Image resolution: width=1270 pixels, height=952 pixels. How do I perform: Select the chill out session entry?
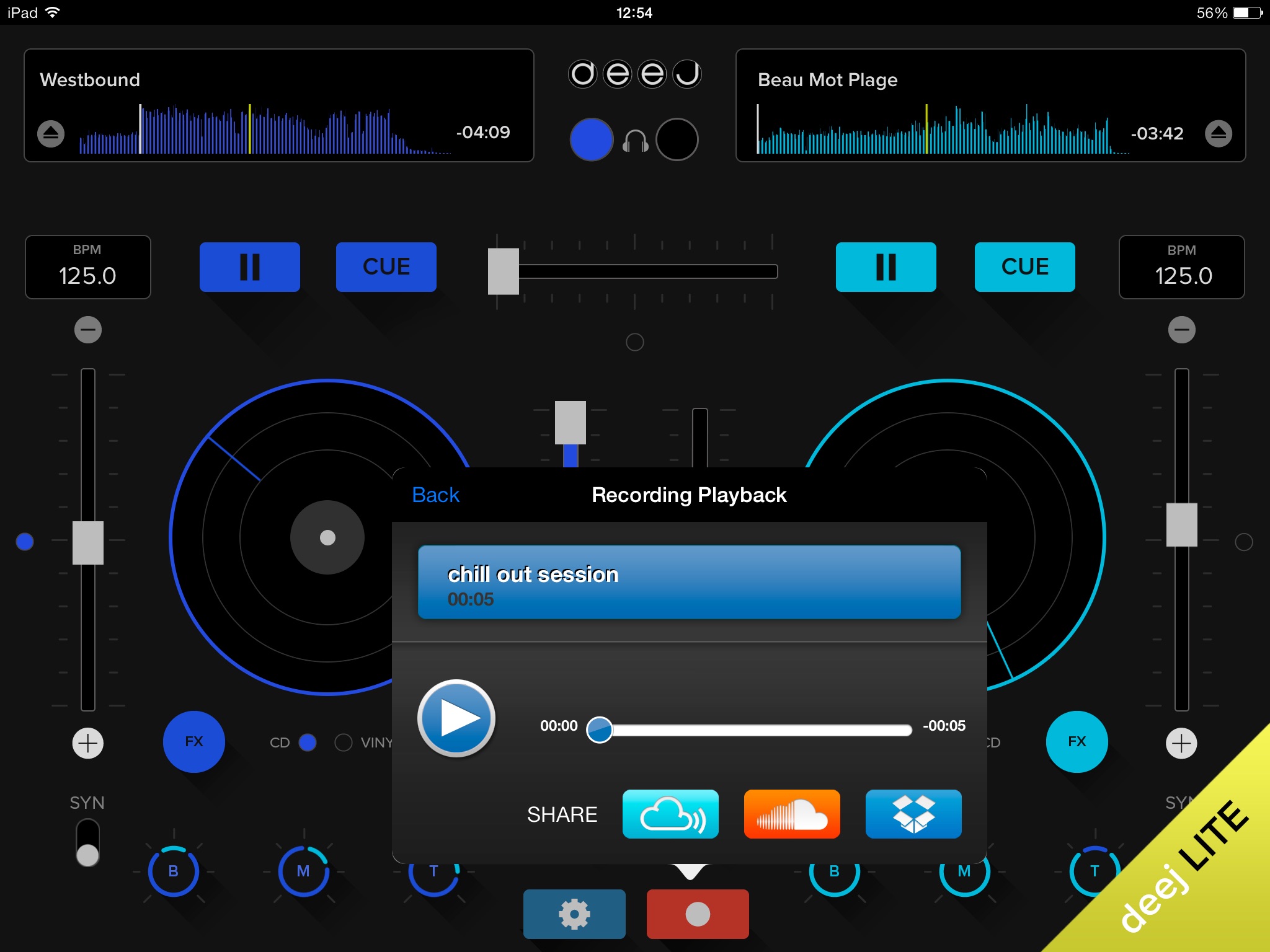tap(689, 582)
